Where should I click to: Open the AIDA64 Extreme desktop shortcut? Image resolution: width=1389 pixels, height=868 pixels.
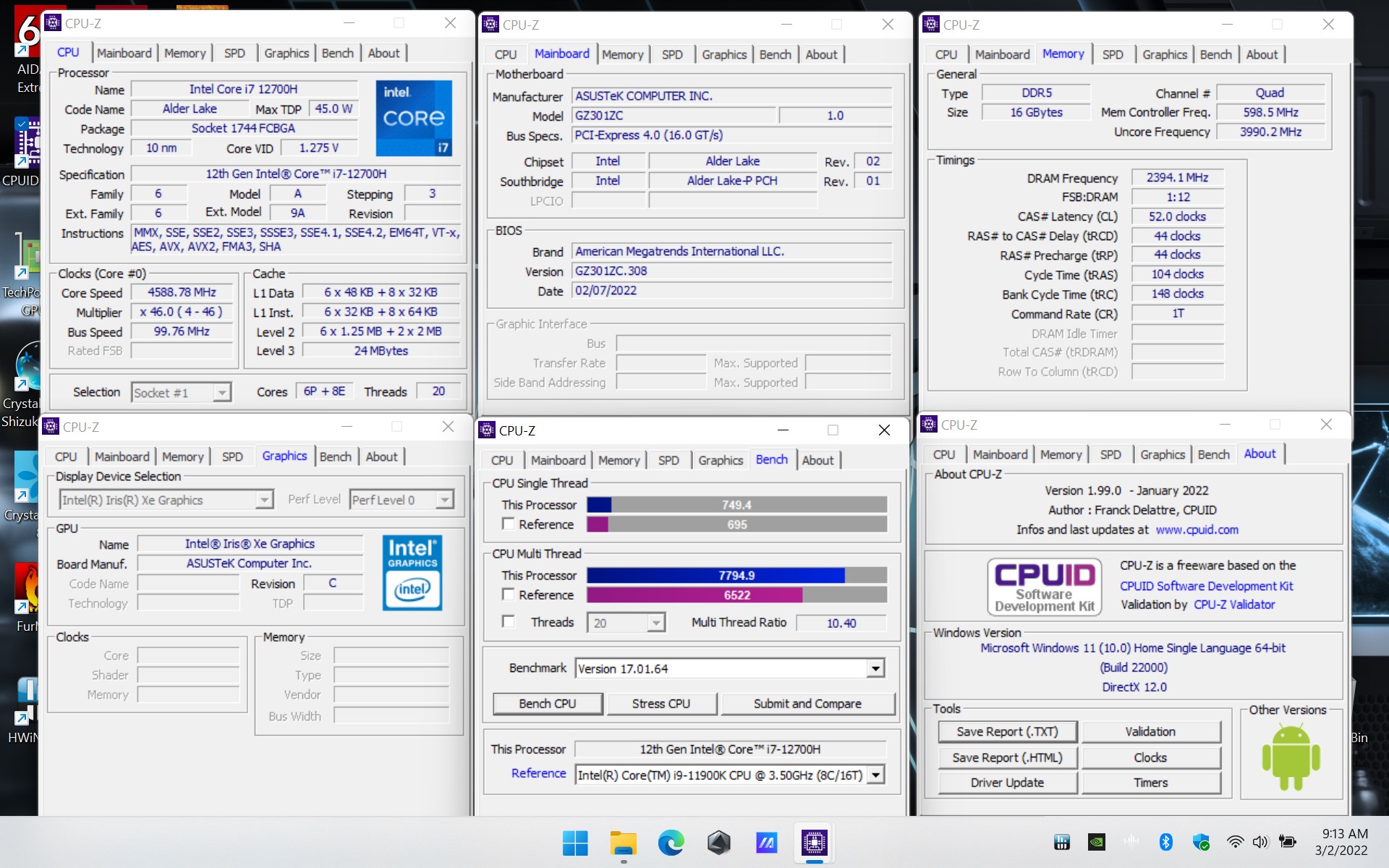(x=27, y=51)
